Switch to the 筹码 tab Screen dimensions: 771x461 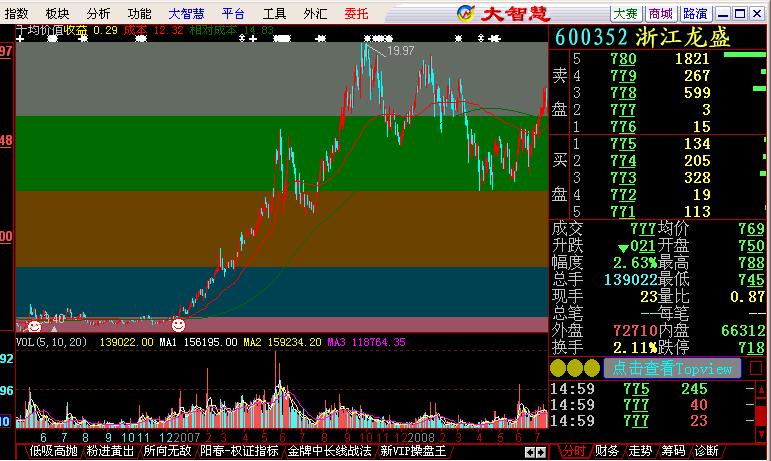click(673, 451)
